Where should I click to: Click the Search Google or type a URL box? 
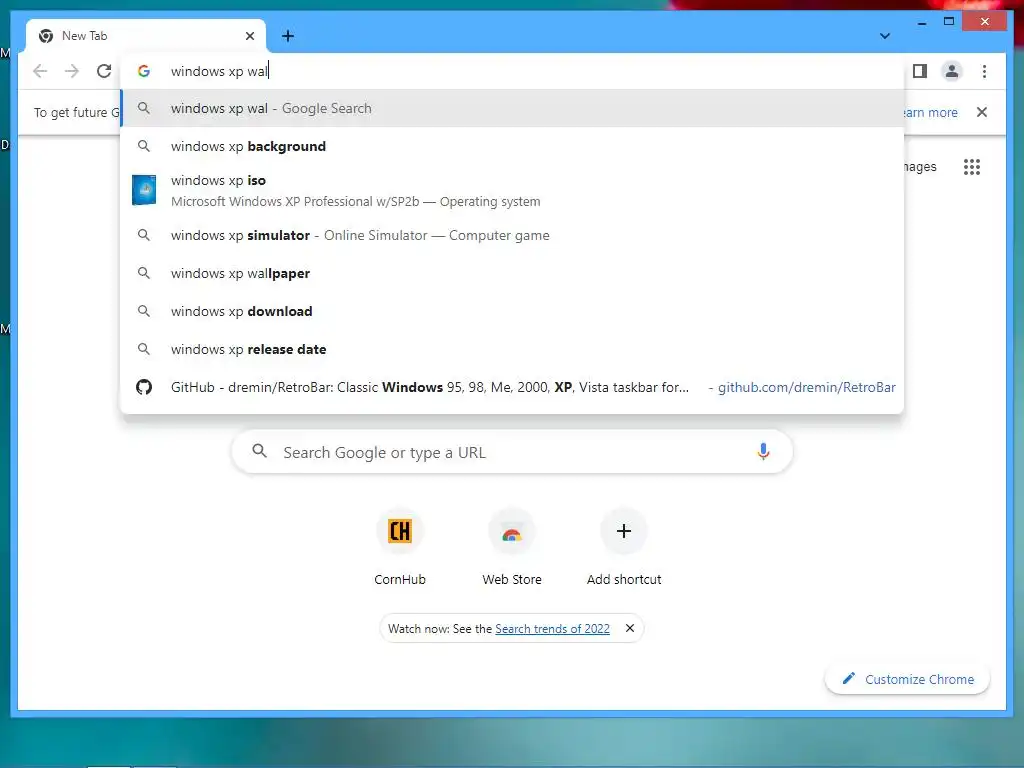512,451
